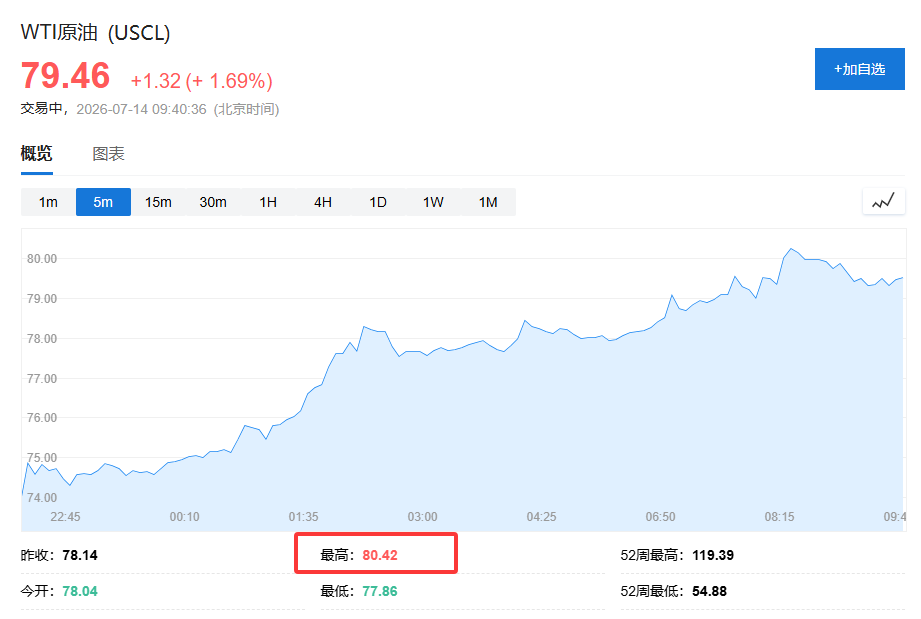
Task: Select the 30m interval
Action: click(x=213, y=202)
